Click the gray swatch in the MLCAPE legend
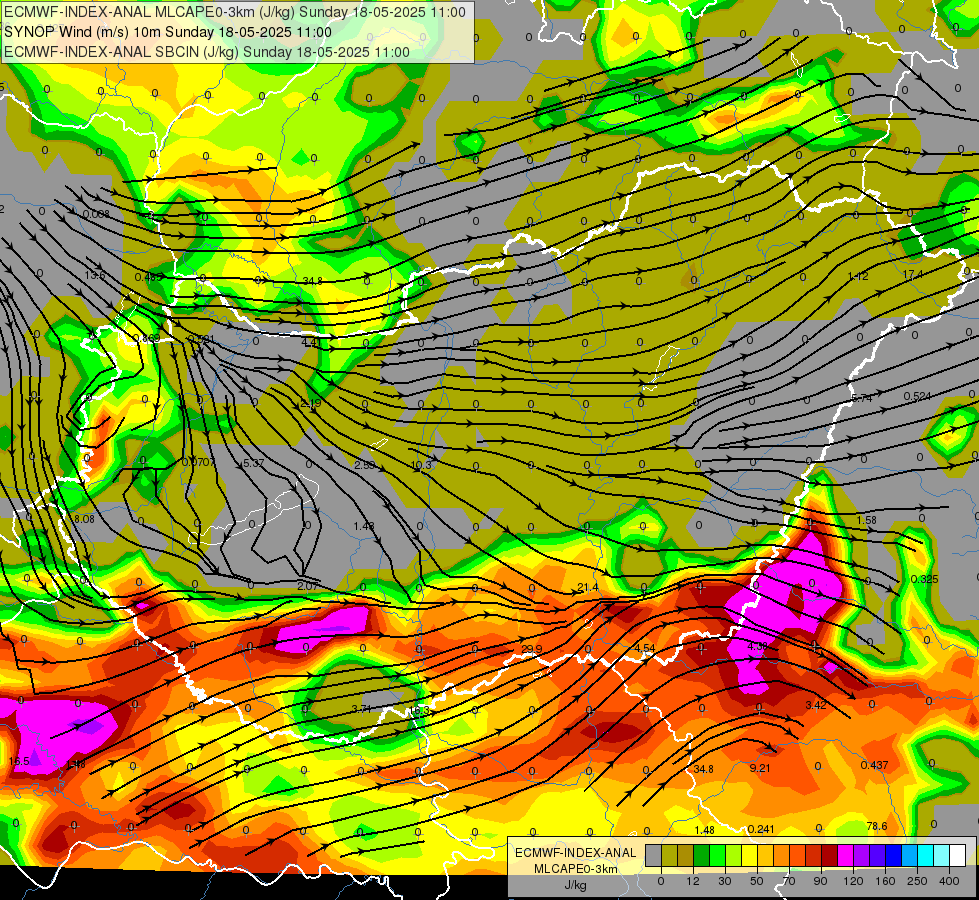 [654, 855]
